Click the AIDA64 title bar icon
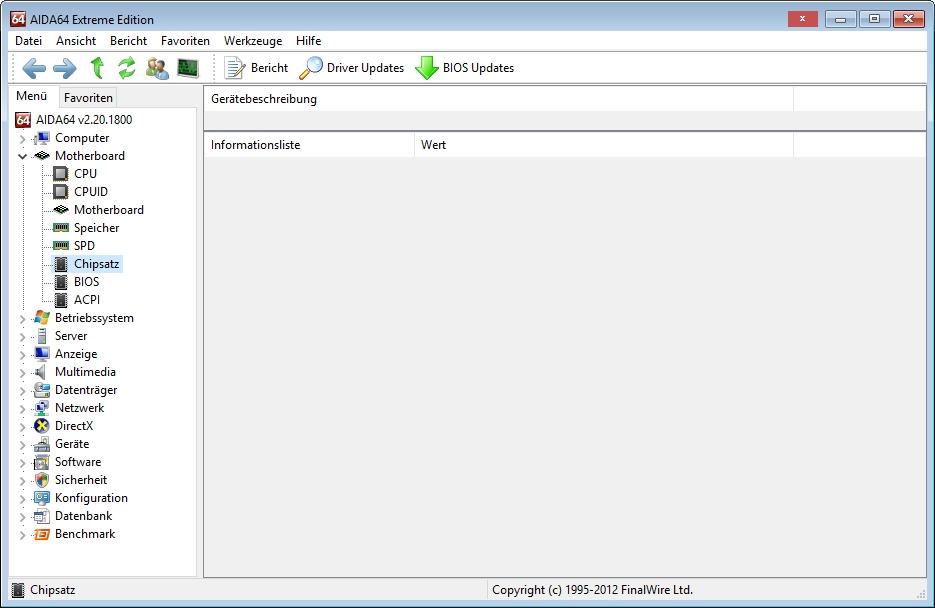The height and width of the screenshot is (608, 935). pos(18,19)
